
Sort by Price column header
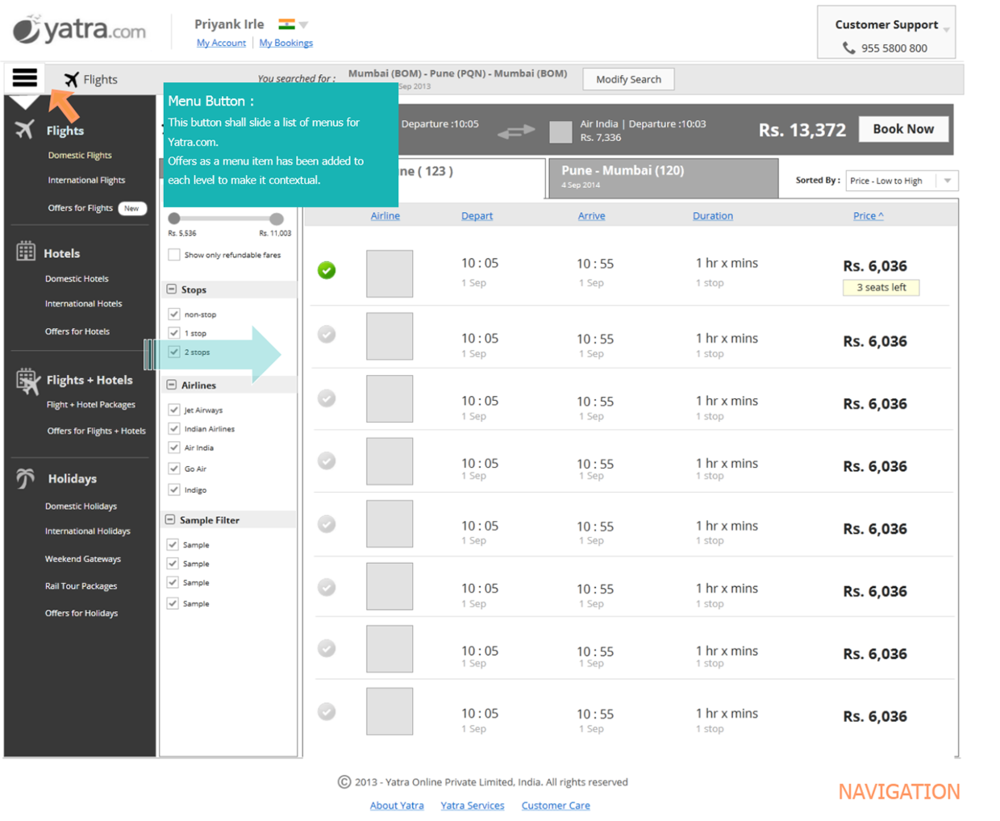(868, 216)
